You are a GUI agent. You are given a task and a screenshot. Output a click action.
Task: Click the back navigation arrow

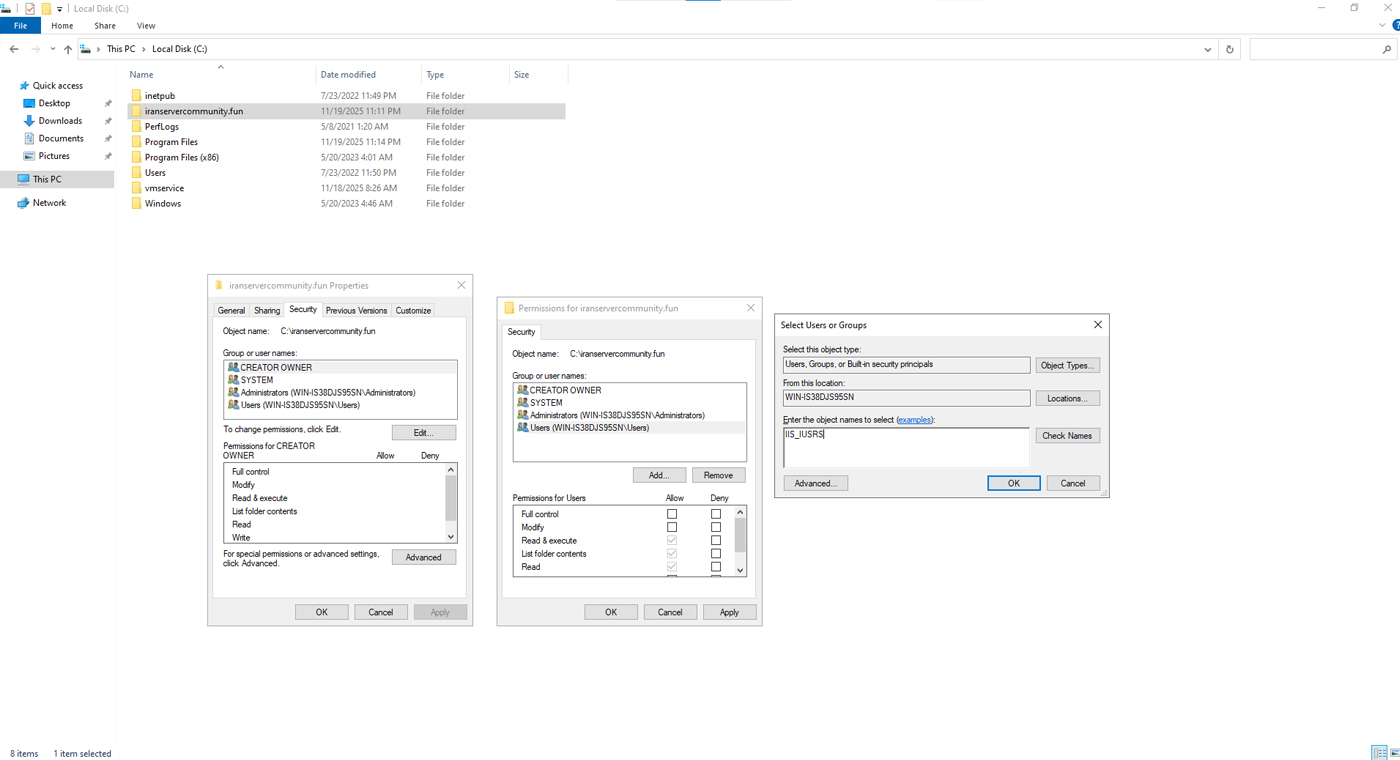click(14, 49)
